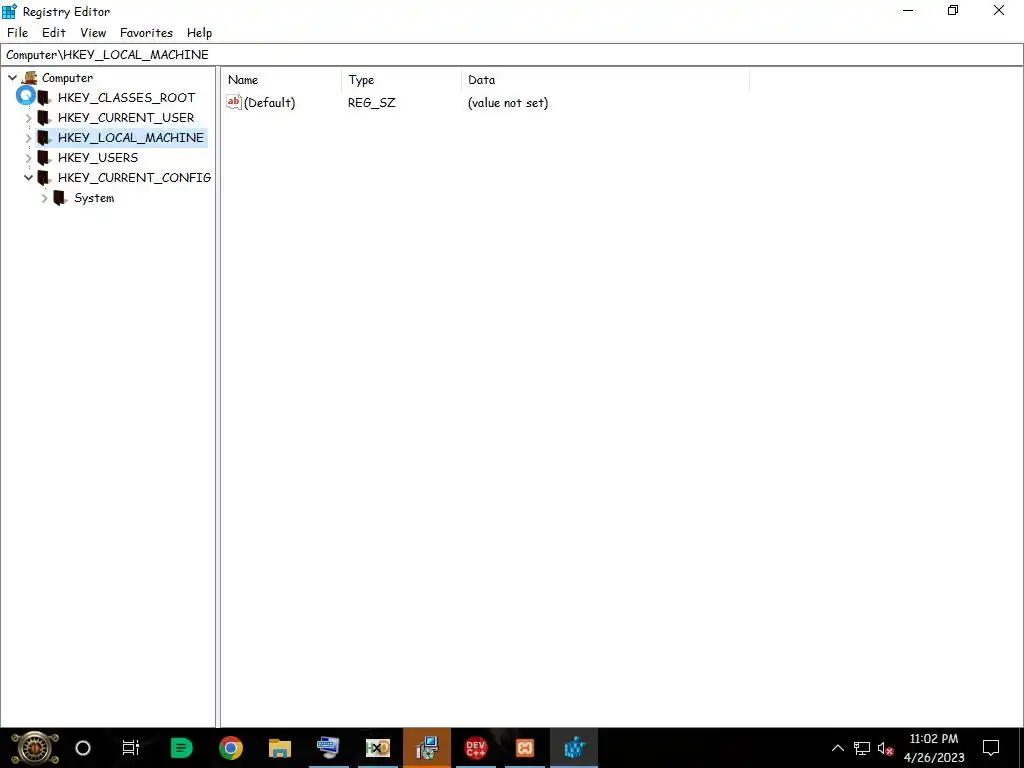Screen dimensions: 1024x768
Task: Open the Help menu
Action: (199, 33)
